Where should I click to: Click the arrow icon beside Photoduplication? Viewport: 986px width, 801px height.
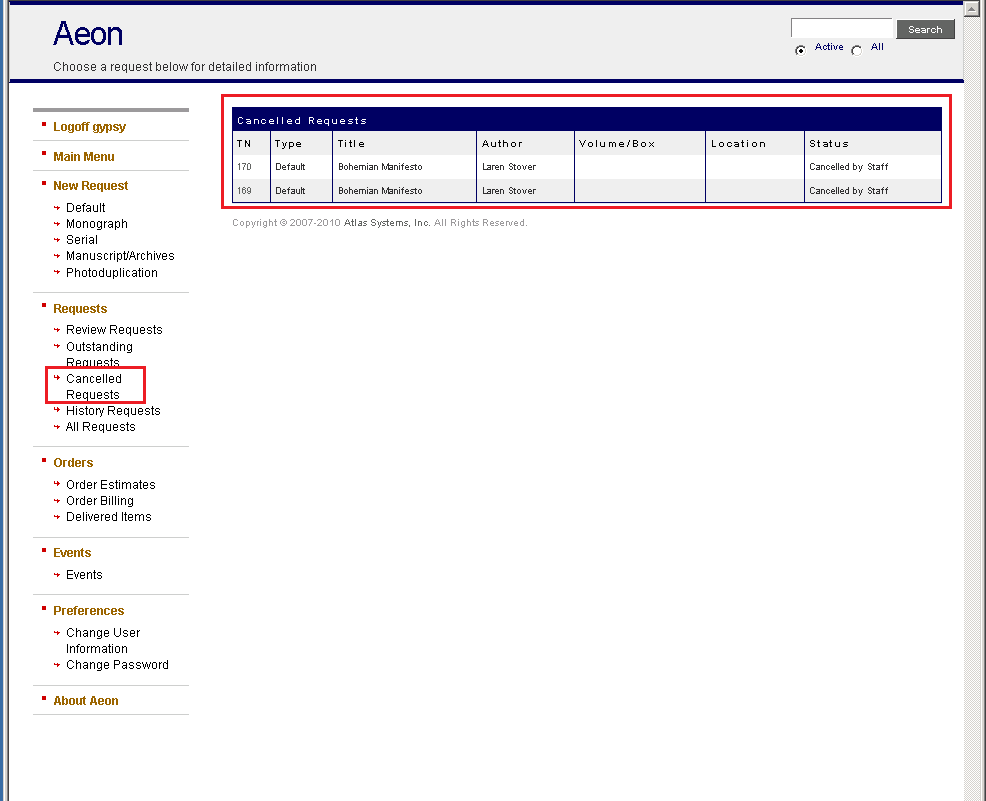tap(57, 272)
